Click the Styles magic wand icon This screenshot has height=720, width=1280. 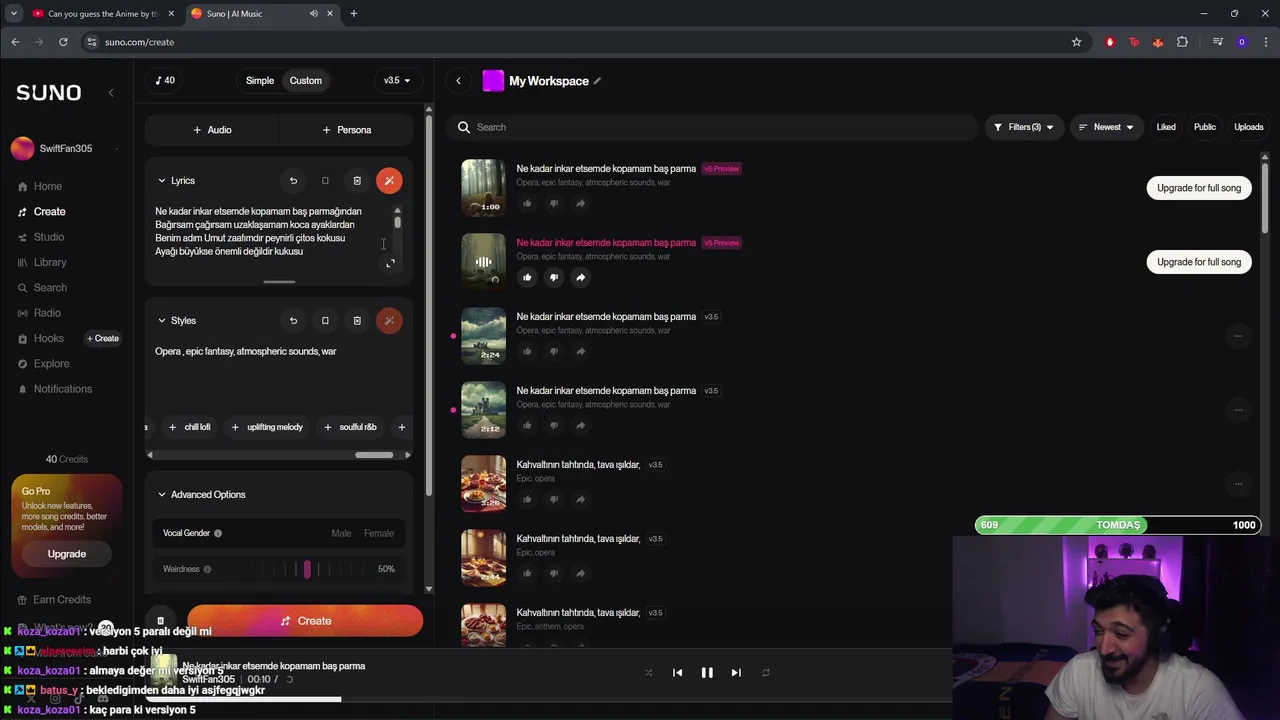[389, 321]
